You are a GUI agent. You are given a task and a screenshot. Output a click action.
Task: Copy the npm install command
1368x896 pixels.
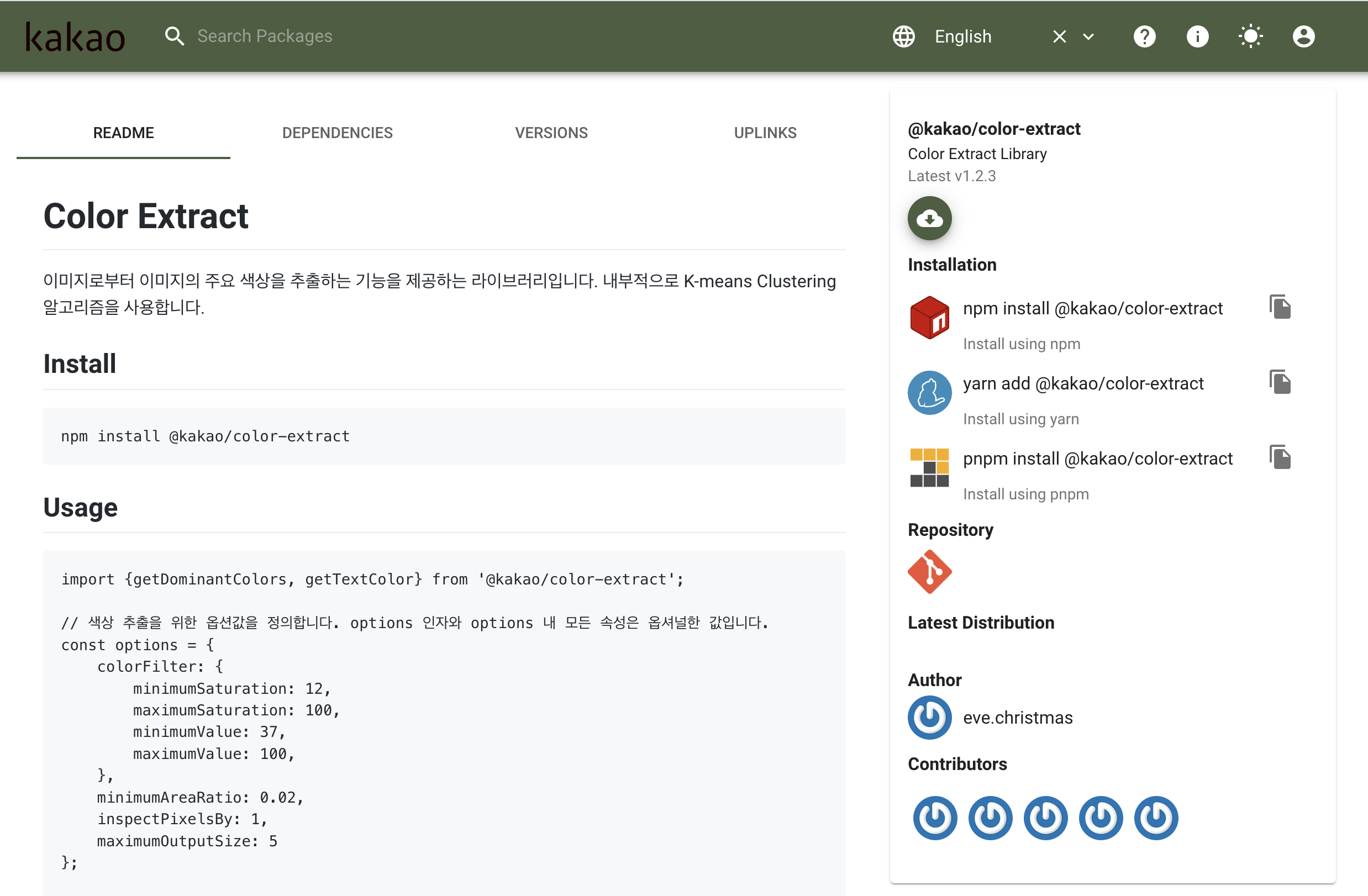pos(1280,307)
